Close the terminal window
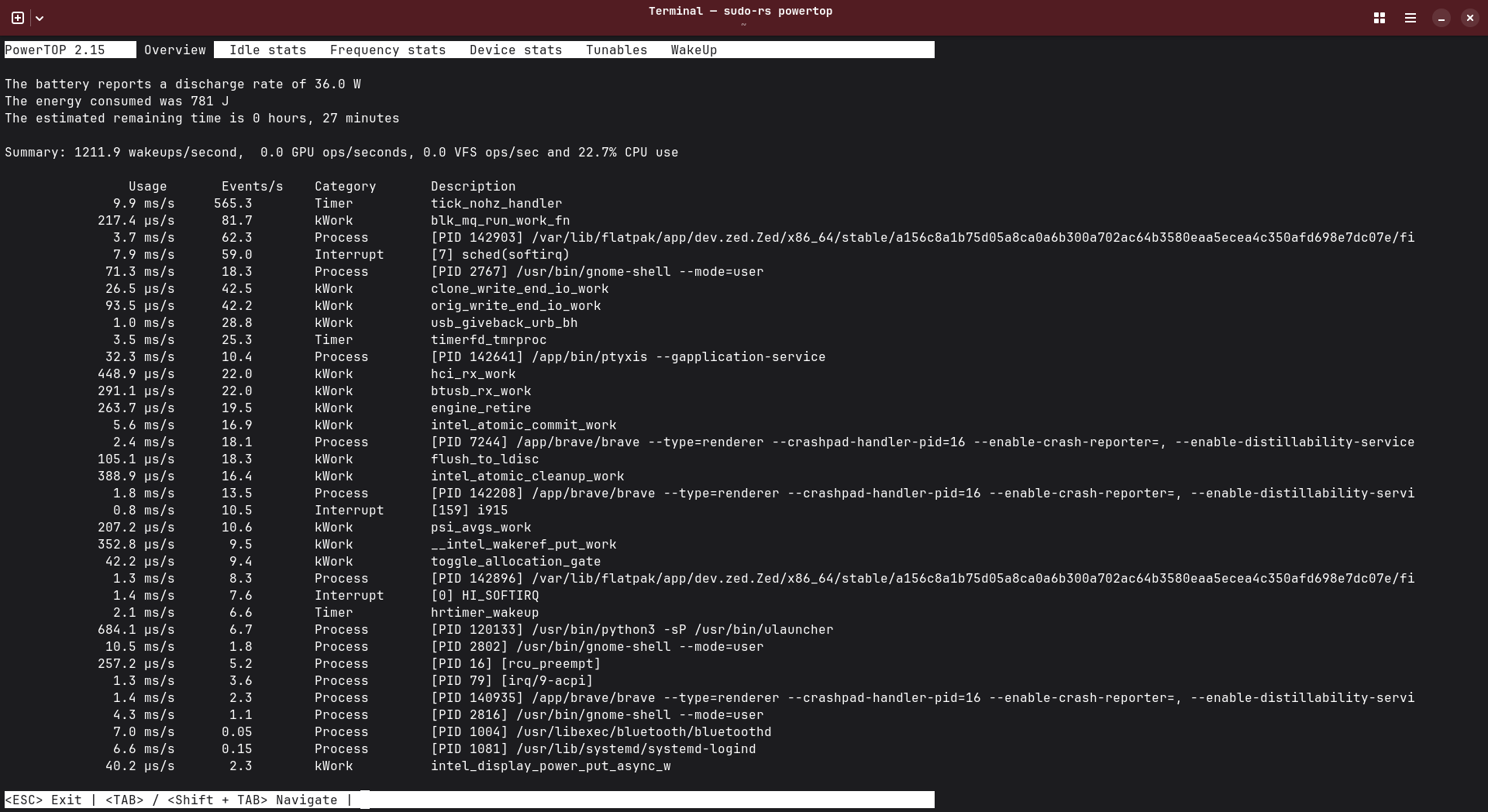Viewport: 1488px width, 812px height. [x=1470, y=18]
